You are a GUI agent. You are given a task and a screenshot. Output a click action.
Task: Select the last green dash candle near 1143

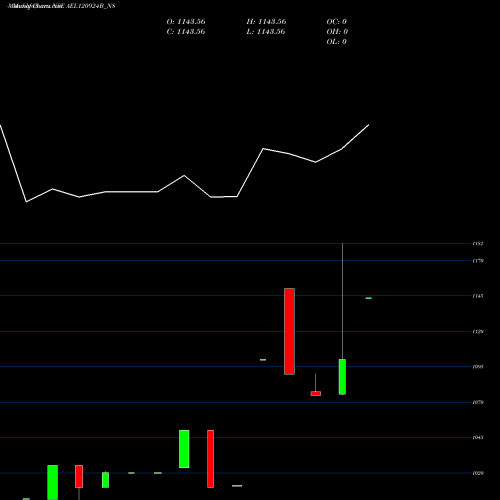tap(369, 298)
